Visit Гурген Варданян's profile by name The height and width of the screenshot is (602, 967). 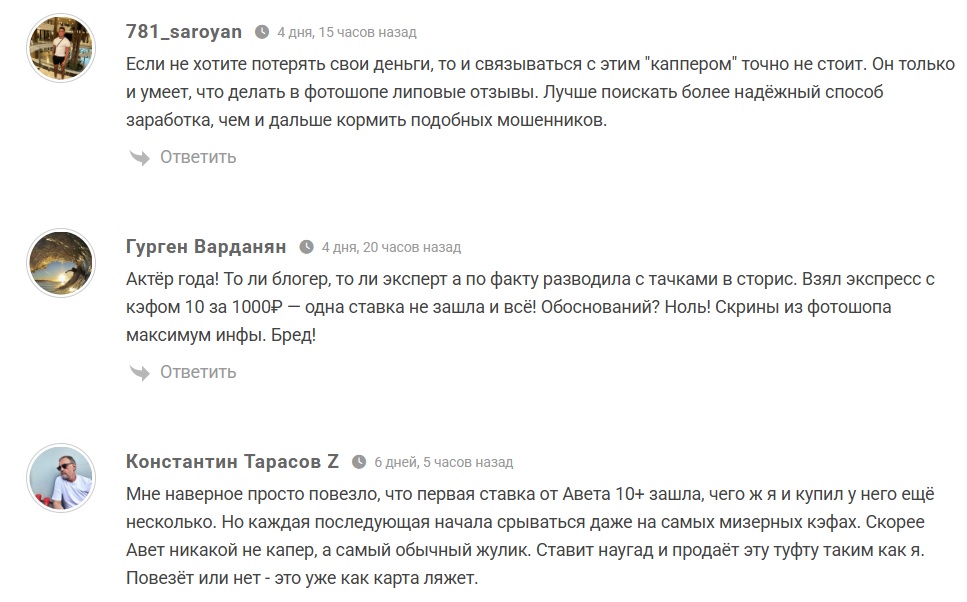coord(206,246)
